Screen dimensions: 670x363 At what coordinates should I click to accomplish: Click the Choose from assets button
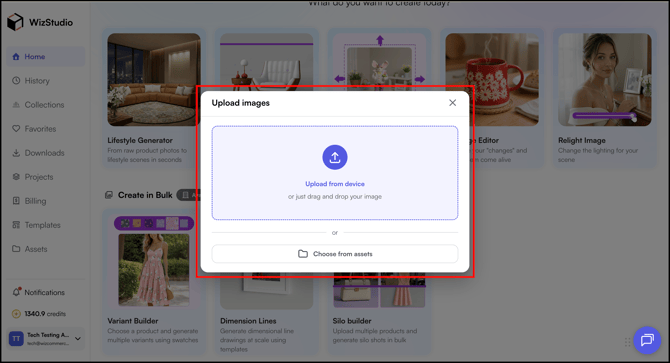tap(335, 254)
